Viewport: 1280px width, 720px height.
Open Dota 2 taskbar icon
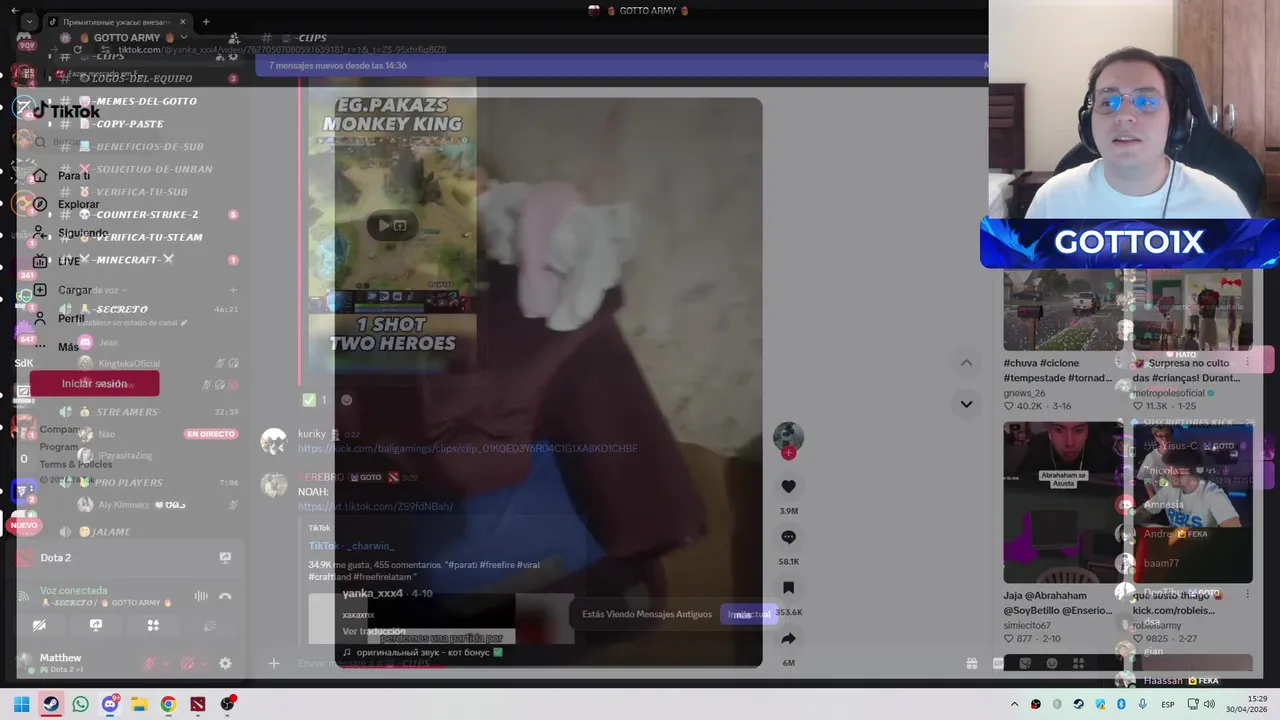coord(197,704)
